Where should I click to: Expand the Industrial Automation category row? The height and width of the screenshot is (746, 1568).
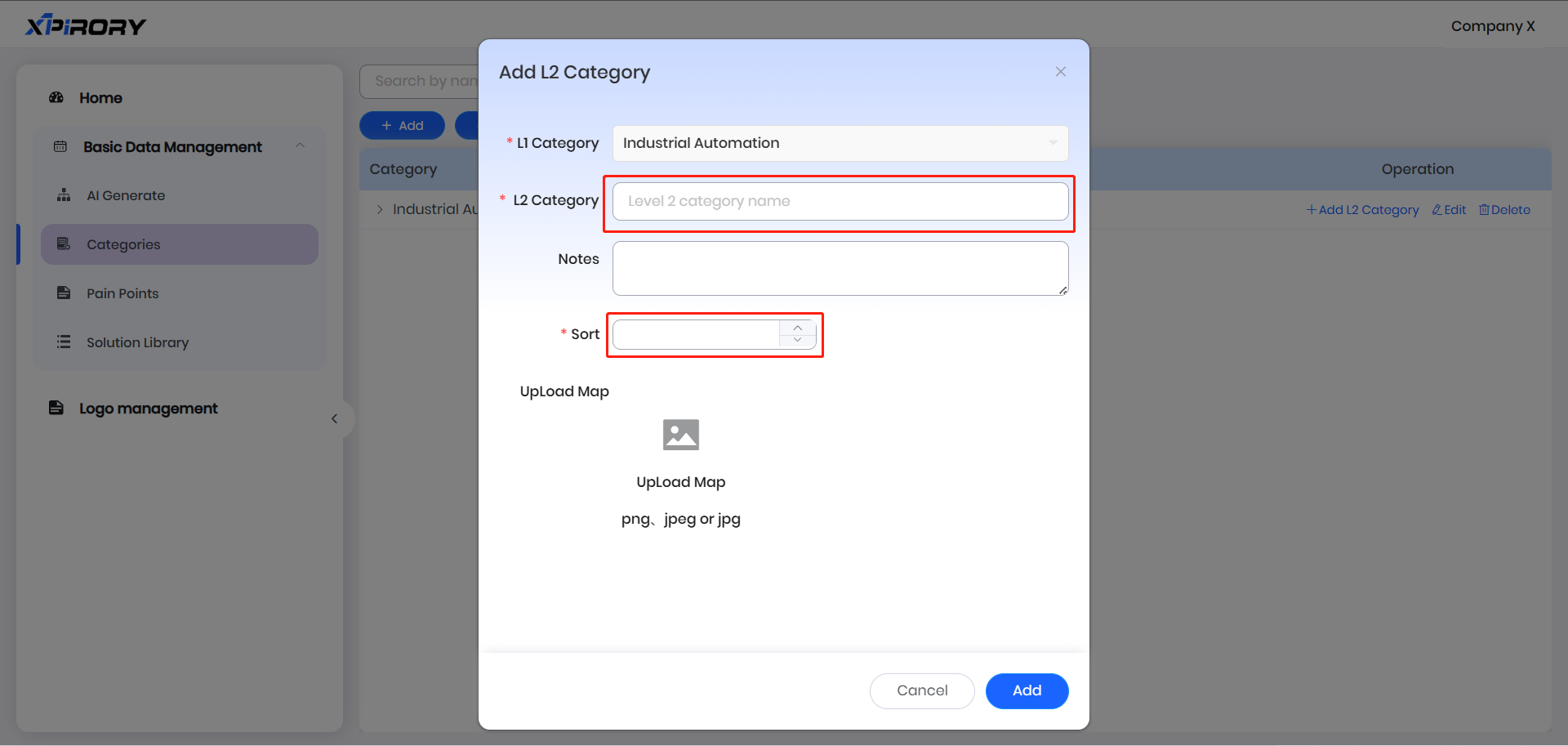380,210
